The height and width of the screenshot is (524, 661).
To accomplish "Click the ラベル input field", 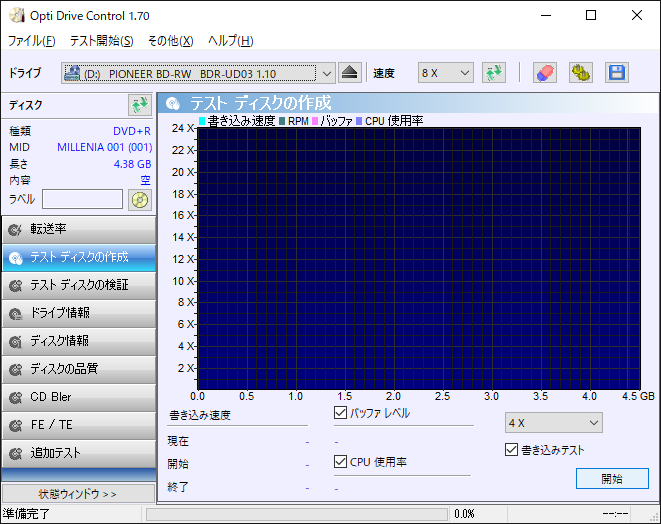I will pos(83,199).
